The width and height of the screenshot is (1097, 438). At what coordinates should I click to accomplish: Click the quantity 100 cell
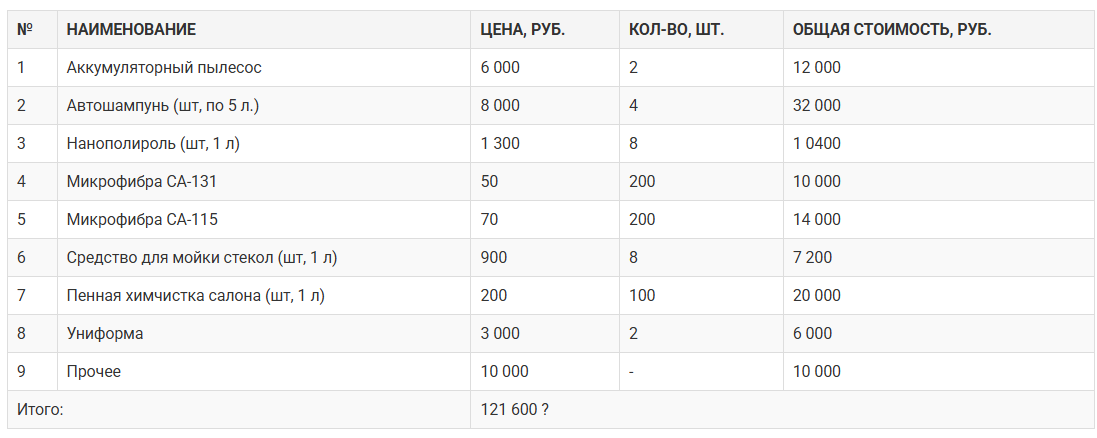[642, 296]
